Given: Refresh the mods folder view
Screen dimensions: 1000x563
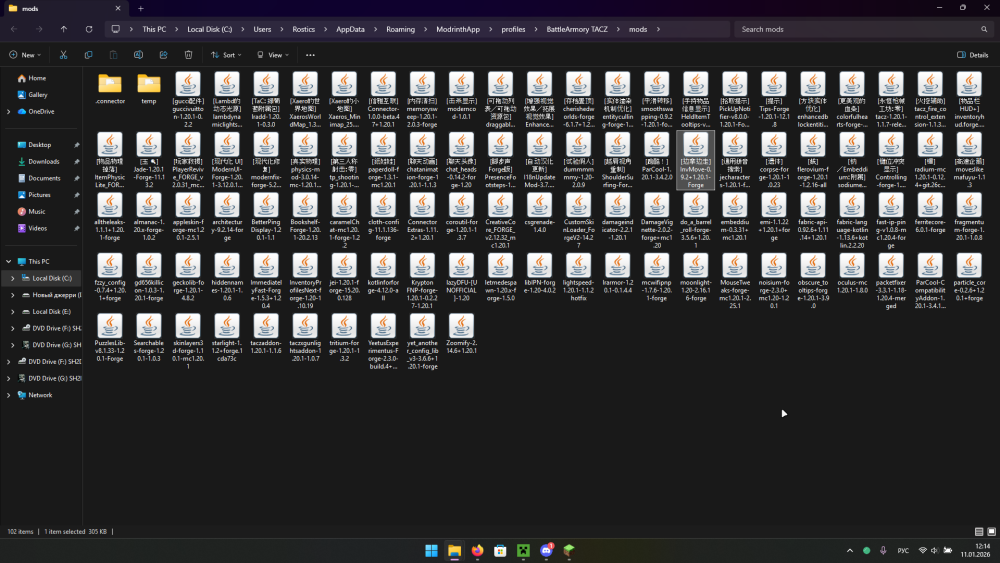Looking at the screenshot, I should click(x=89, y=29).
